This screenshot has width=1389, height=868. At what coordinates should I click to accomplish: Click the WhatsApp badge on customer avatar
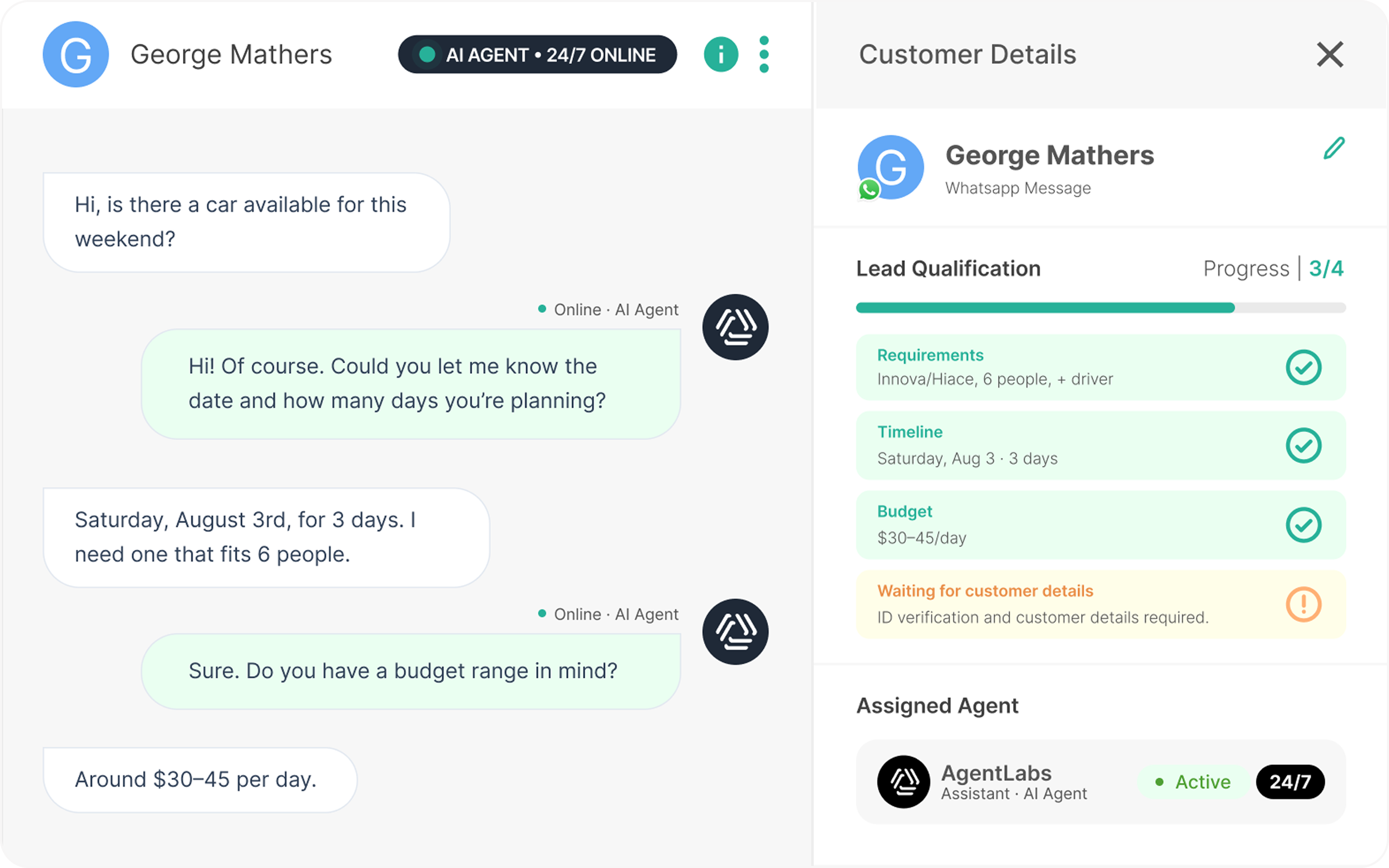tap(869, 190)
